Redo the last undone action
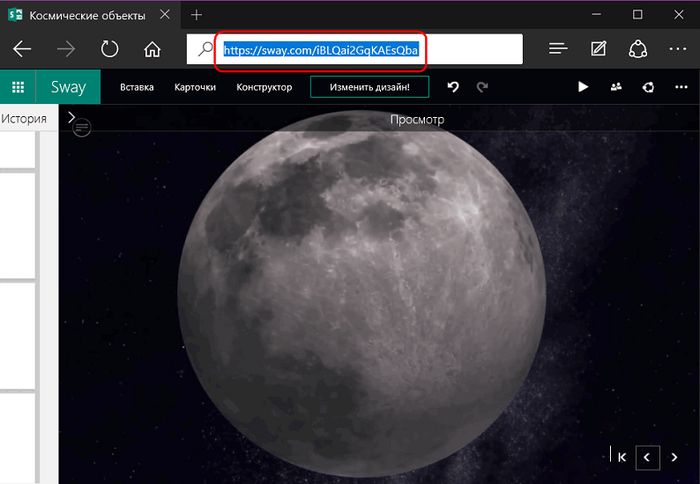This screenshot has width=700, height=484. point(482,88)
